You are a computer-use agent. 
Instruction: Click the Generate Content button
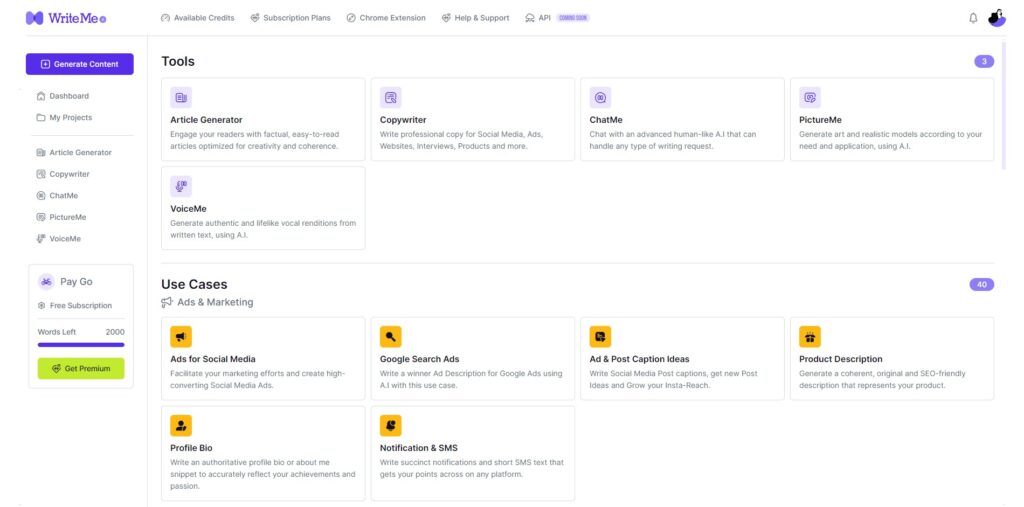pyautogui.click(x=80, y=64)
